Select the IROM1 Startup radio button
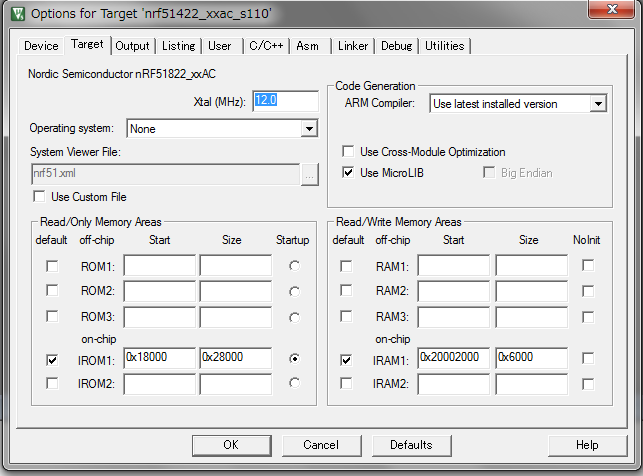 tap(294, 359)
